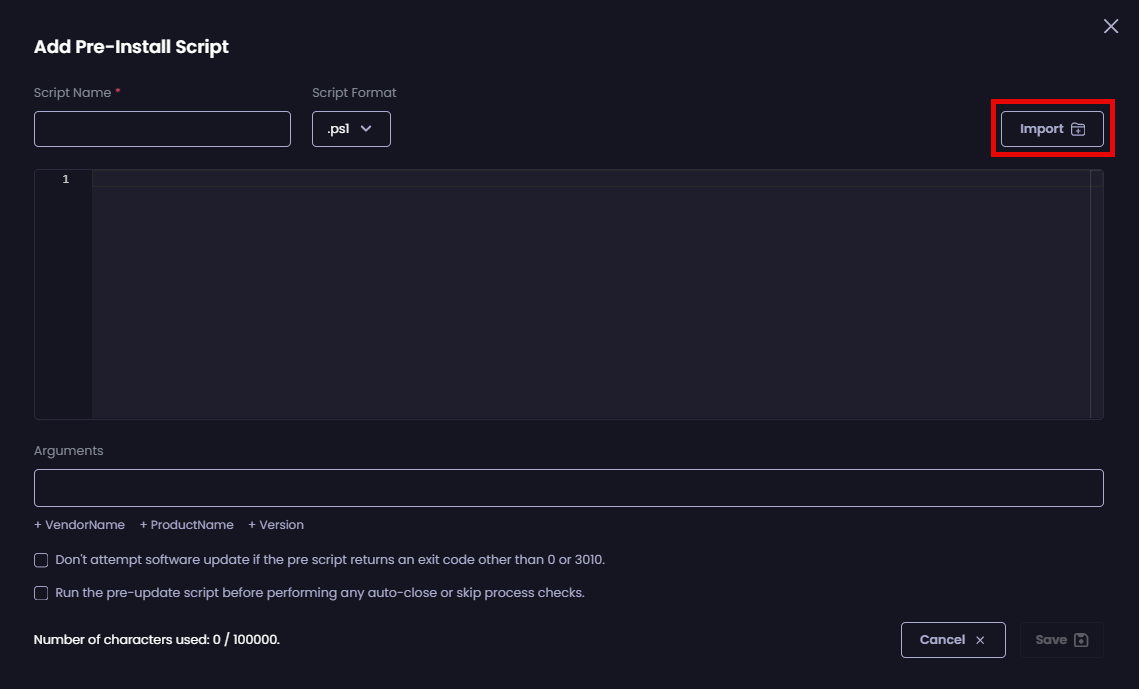The width and height of the screenshot is (1139, 689).
Task: Enable the exit code 0 or 3010 restriction
Action: coord(41,560)
